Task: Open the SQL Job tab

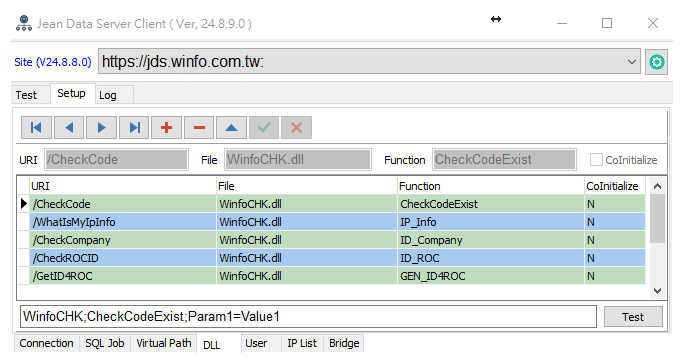Action: point(105,343)
